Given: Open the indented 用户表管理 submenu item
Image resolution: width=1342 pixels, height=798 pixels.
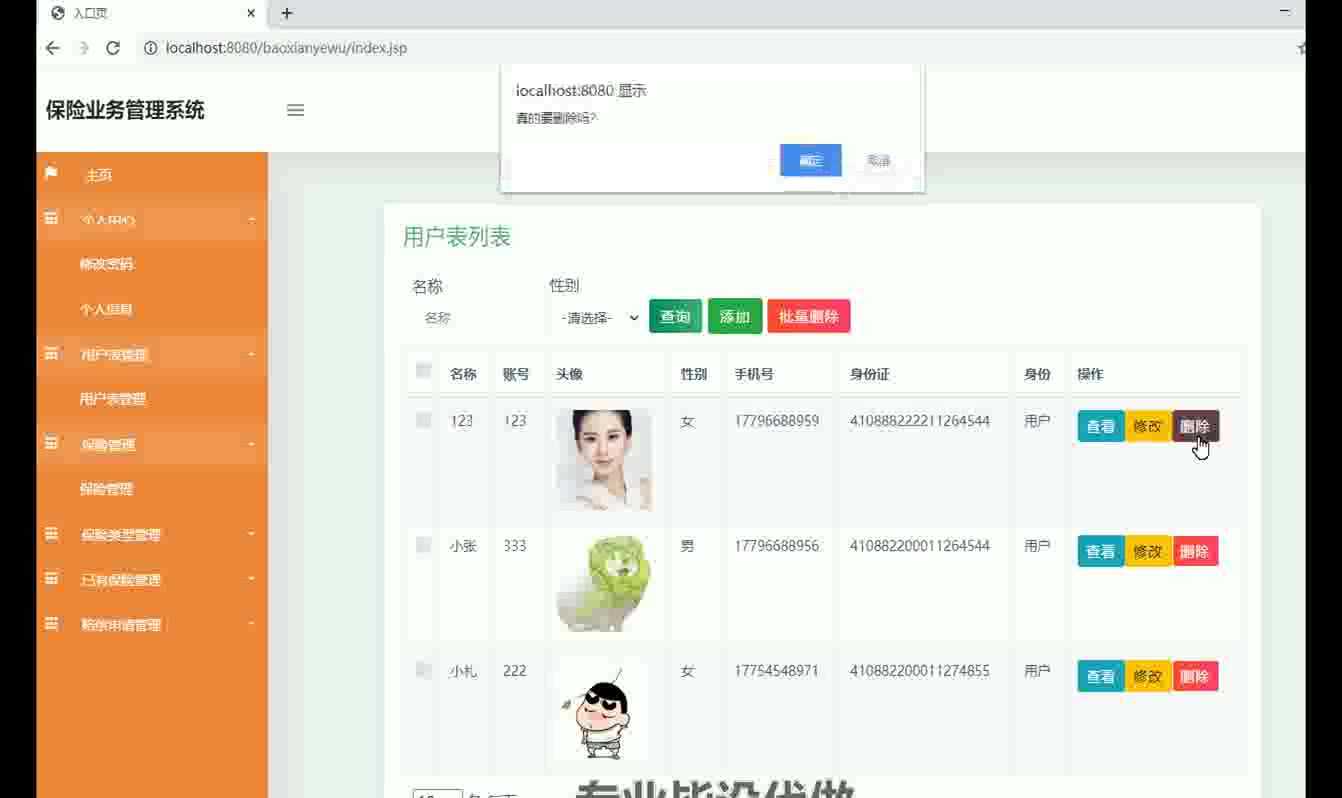Looking at the screenshot, I should [113, 399].
